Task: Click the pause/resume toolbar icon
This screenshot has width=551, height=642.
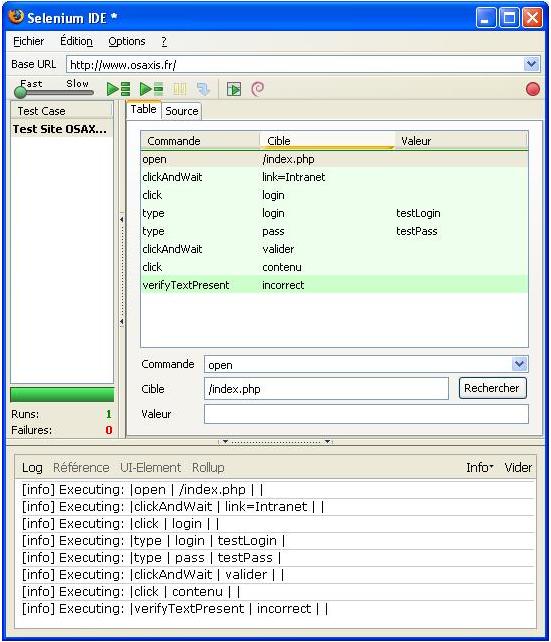Action: [x=180, y=89]
